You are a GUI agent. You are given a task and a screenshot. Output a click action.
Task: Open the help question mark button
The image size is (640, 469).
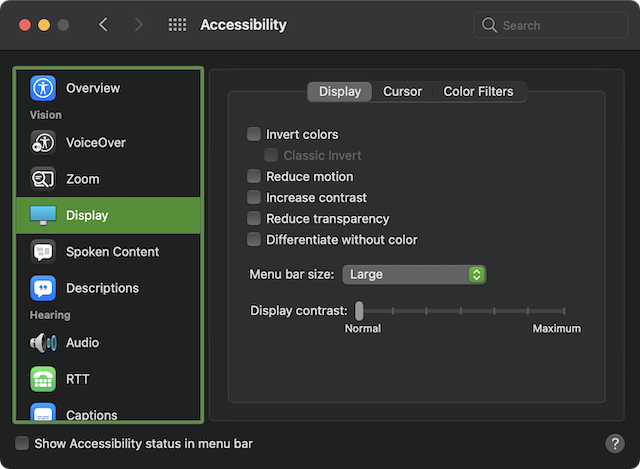615,443
